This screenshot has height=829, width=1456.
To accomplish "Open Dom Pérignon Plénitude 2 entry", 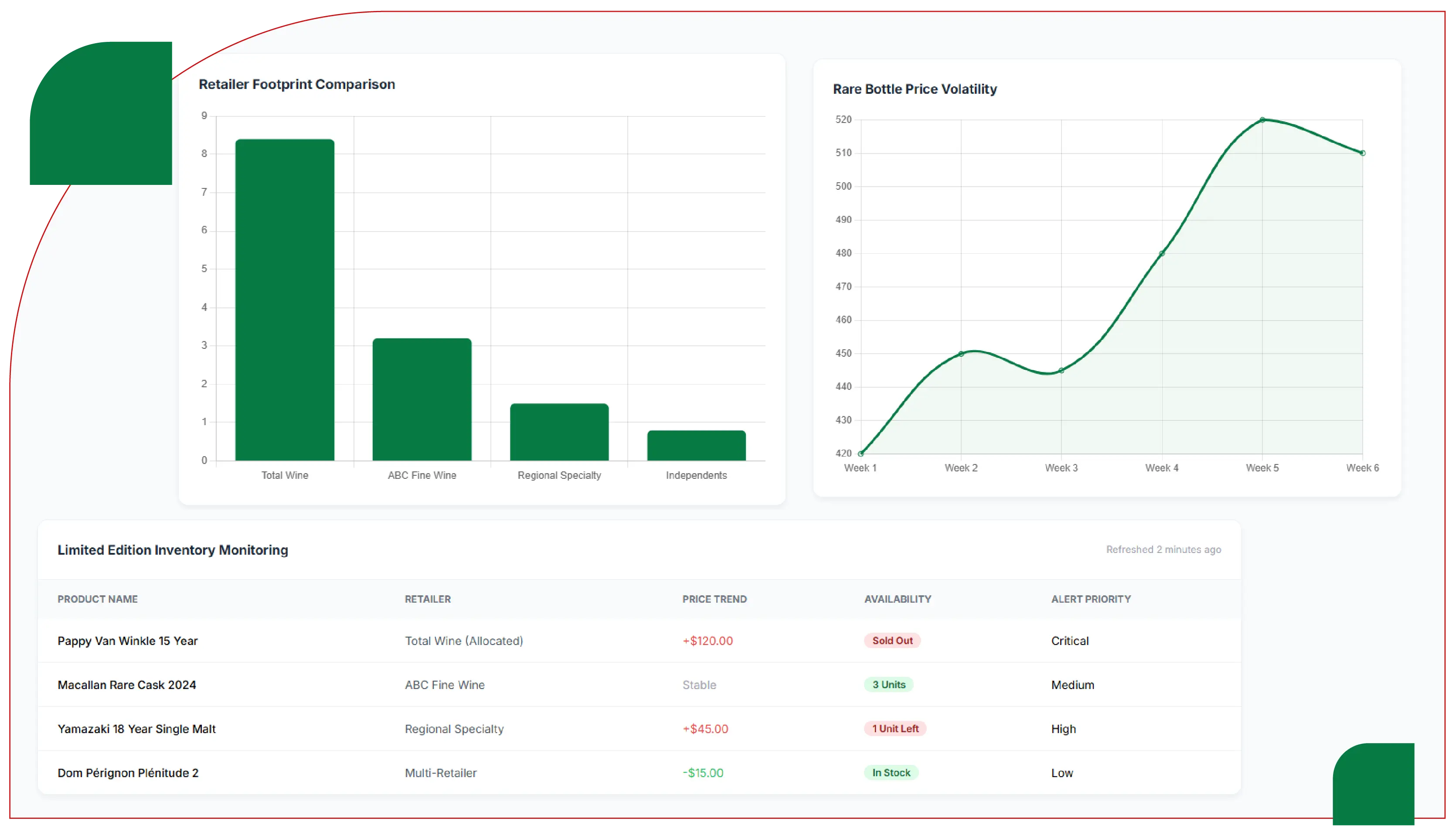I will (x=128, y=773).
